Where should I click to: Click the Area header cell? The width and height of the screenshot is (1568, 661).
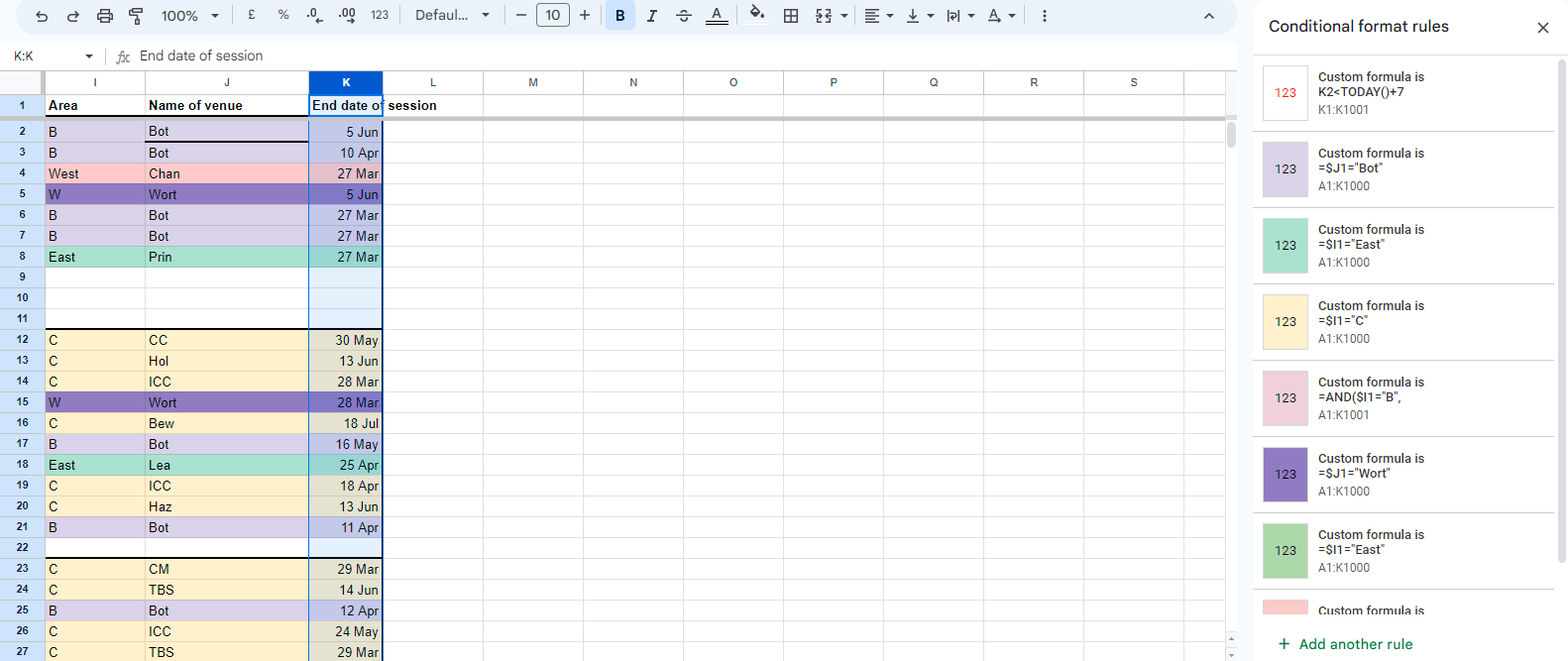pyautogui.click(x=95, y=105)
